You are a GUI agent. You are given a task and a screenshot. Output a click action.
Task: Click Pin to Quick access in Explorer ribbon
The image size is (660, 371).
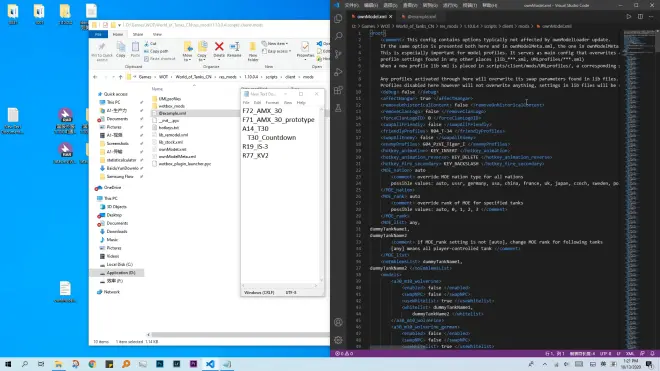102,52
